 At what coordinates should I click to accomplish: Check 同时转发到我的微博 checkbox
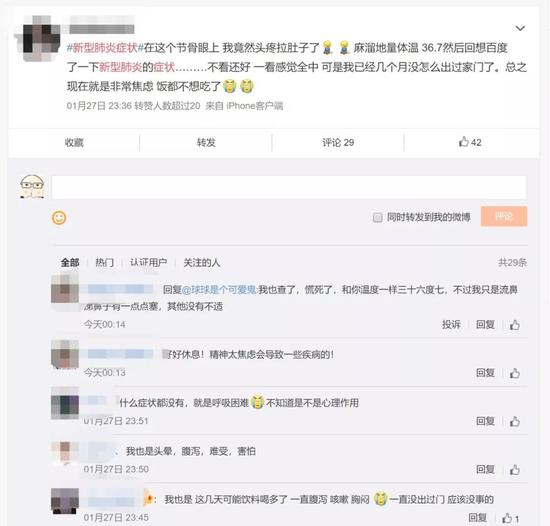tap(377, 217)
